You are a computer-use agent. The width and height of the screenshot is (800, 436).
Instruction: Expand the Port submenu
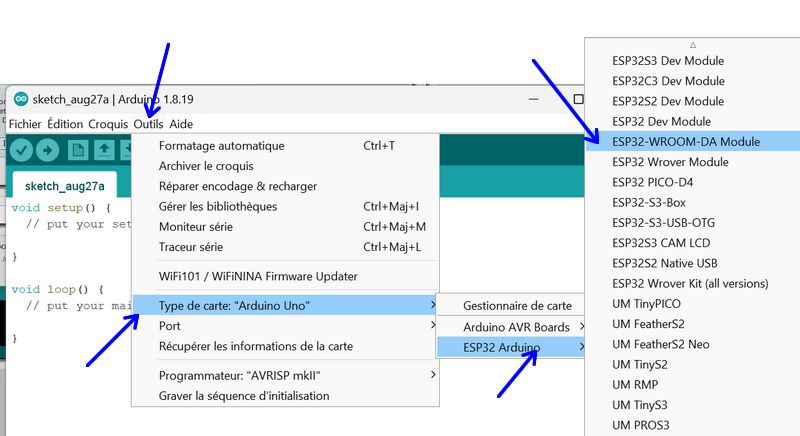click(285, 325)
